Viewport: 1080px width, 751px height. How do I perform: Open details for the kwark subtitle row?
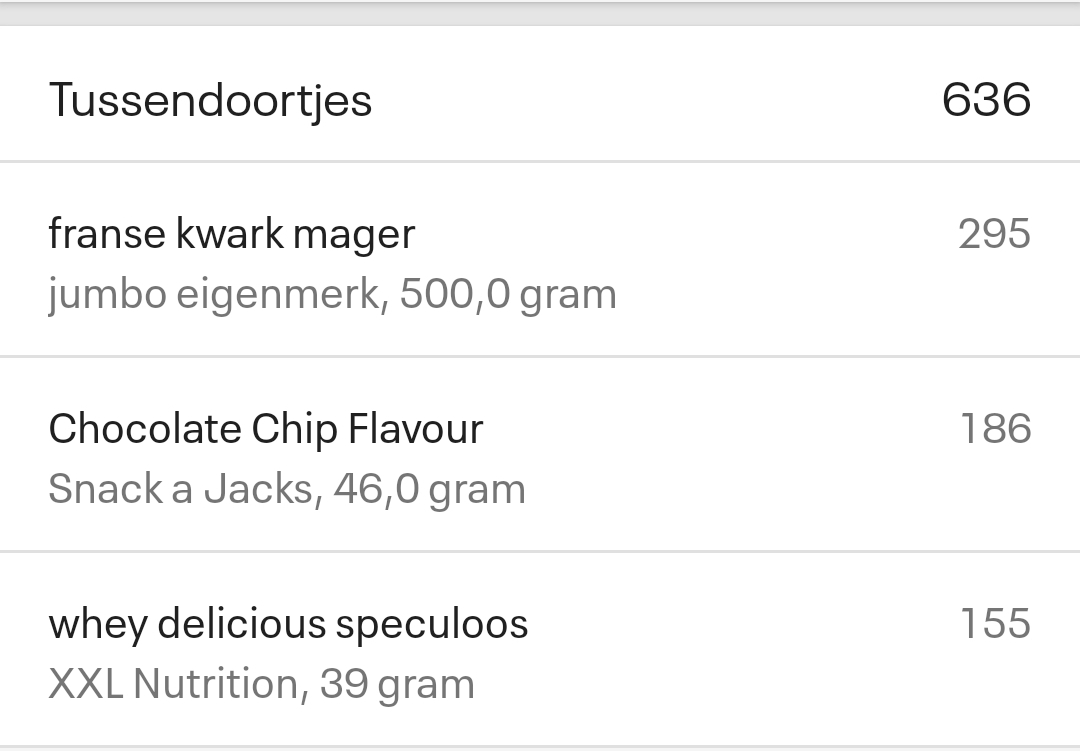332,294
